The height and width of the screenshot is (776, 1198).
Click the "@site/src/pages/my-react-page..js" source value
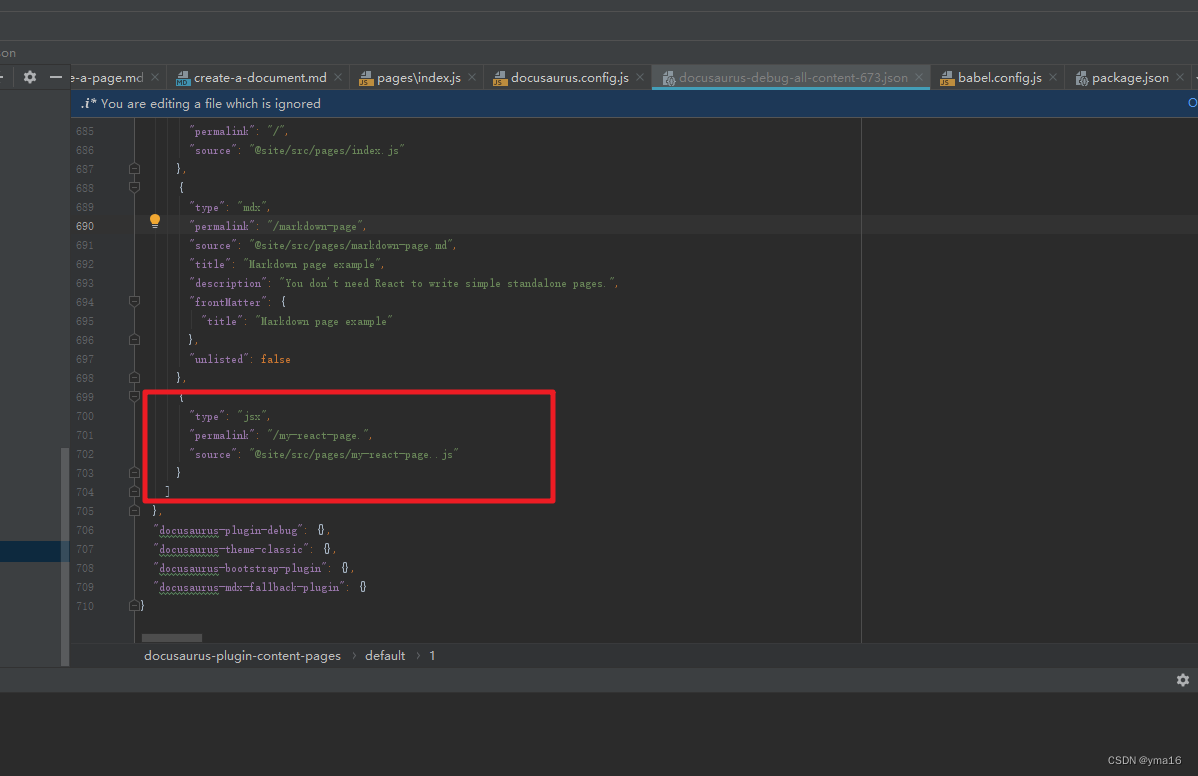coord(354,454)
